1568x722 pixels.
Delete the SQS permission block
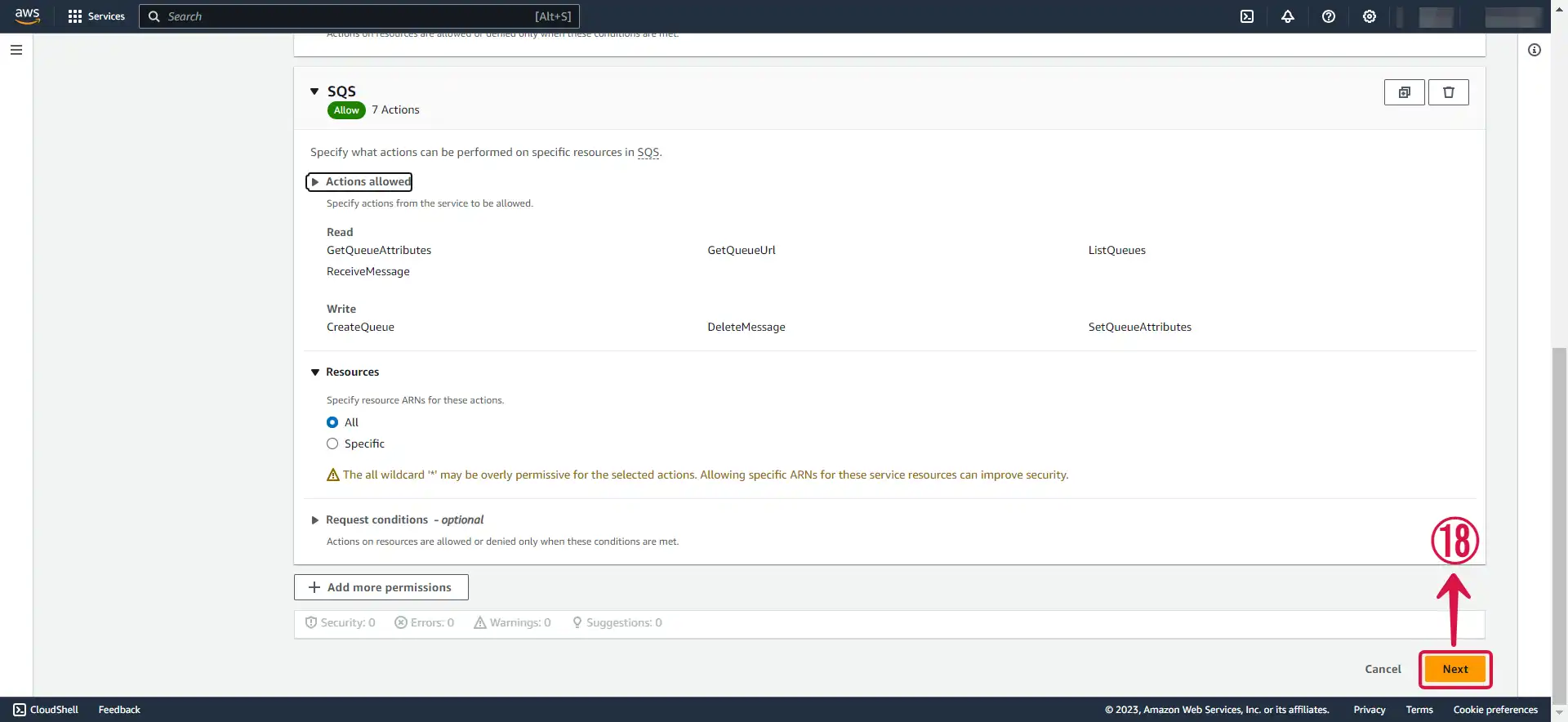point(1449,92)
